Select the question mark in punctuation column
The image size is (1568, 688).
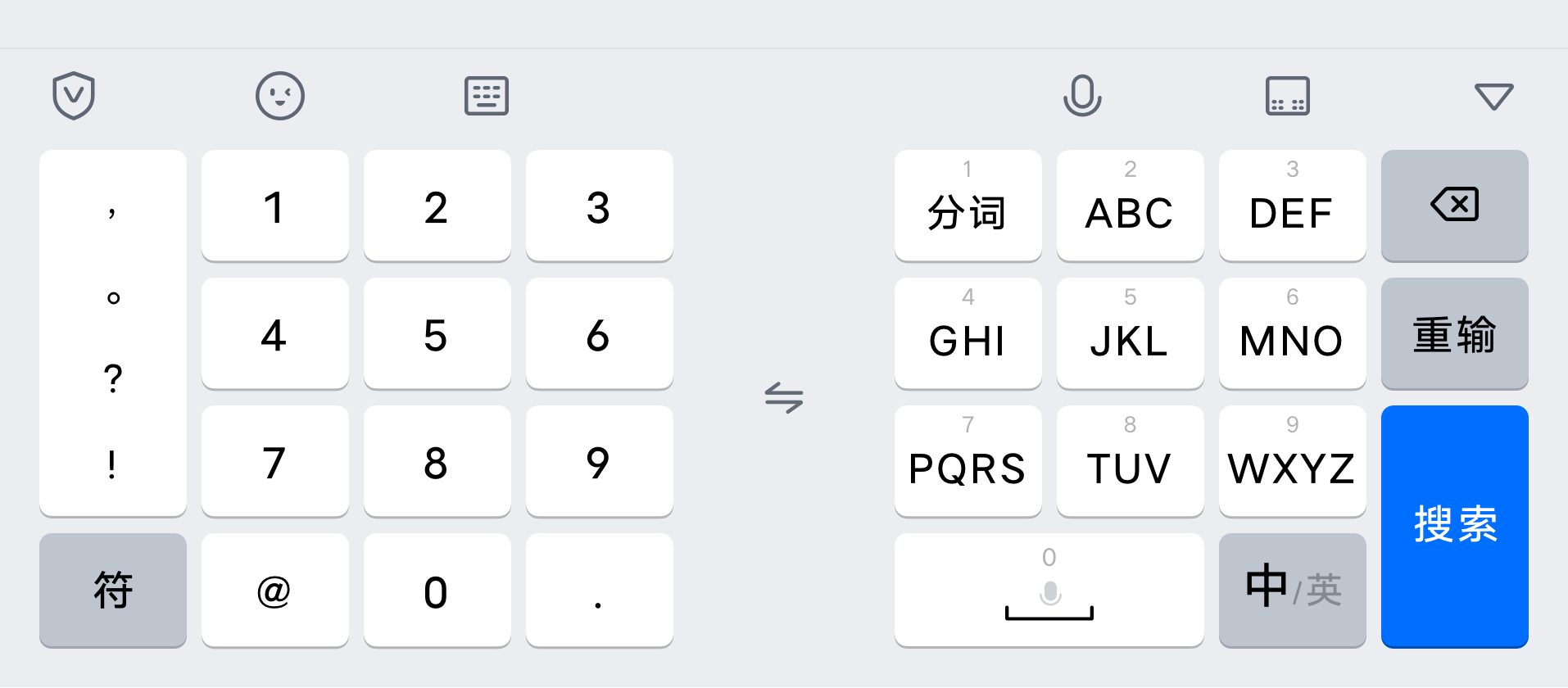113,378
